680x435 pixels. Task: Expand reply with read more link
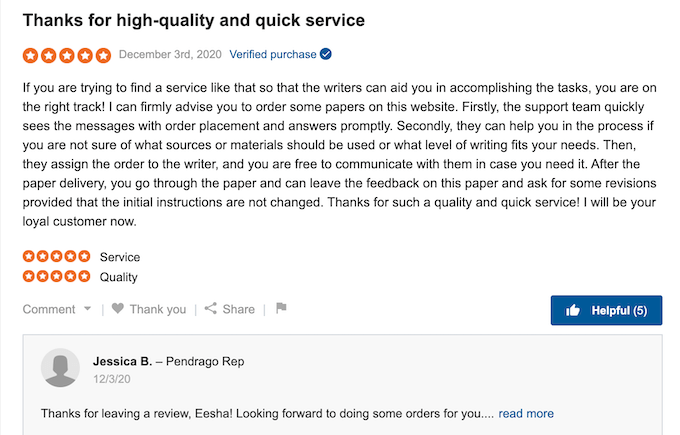pyautogui.click(x=526, y=413)
